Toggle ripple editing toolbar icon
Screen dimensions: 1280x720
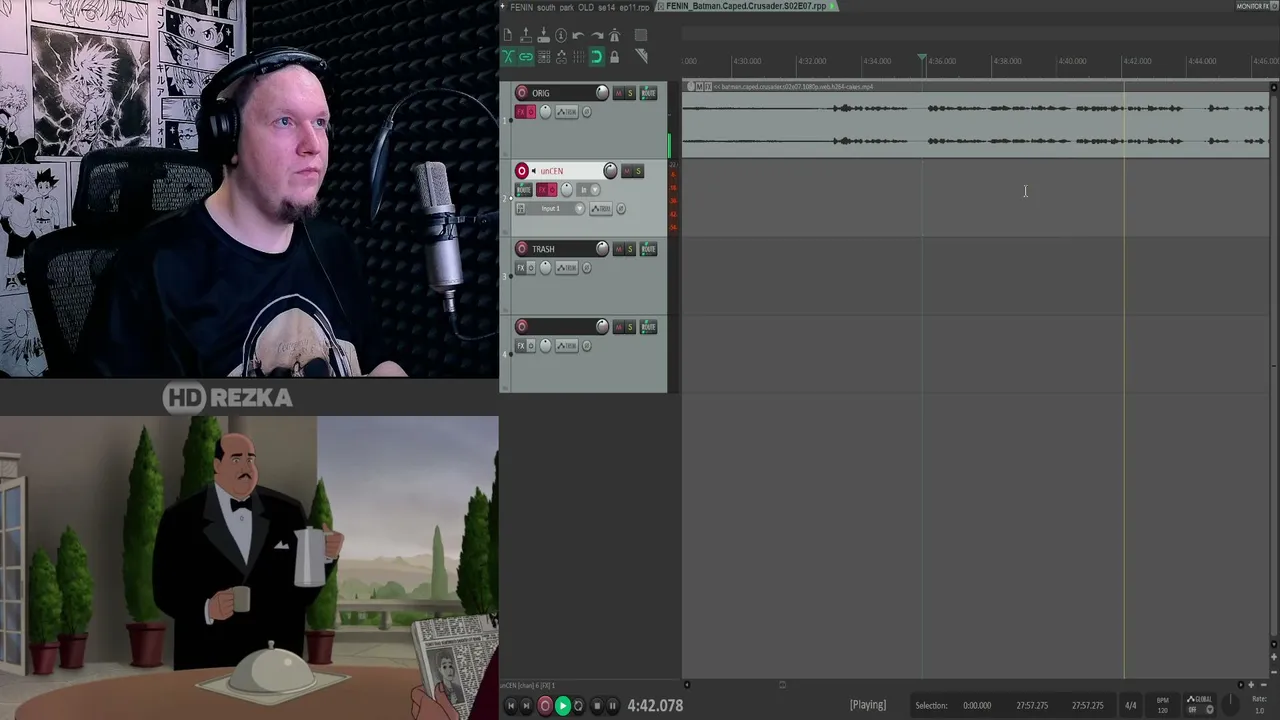[543, 57]
